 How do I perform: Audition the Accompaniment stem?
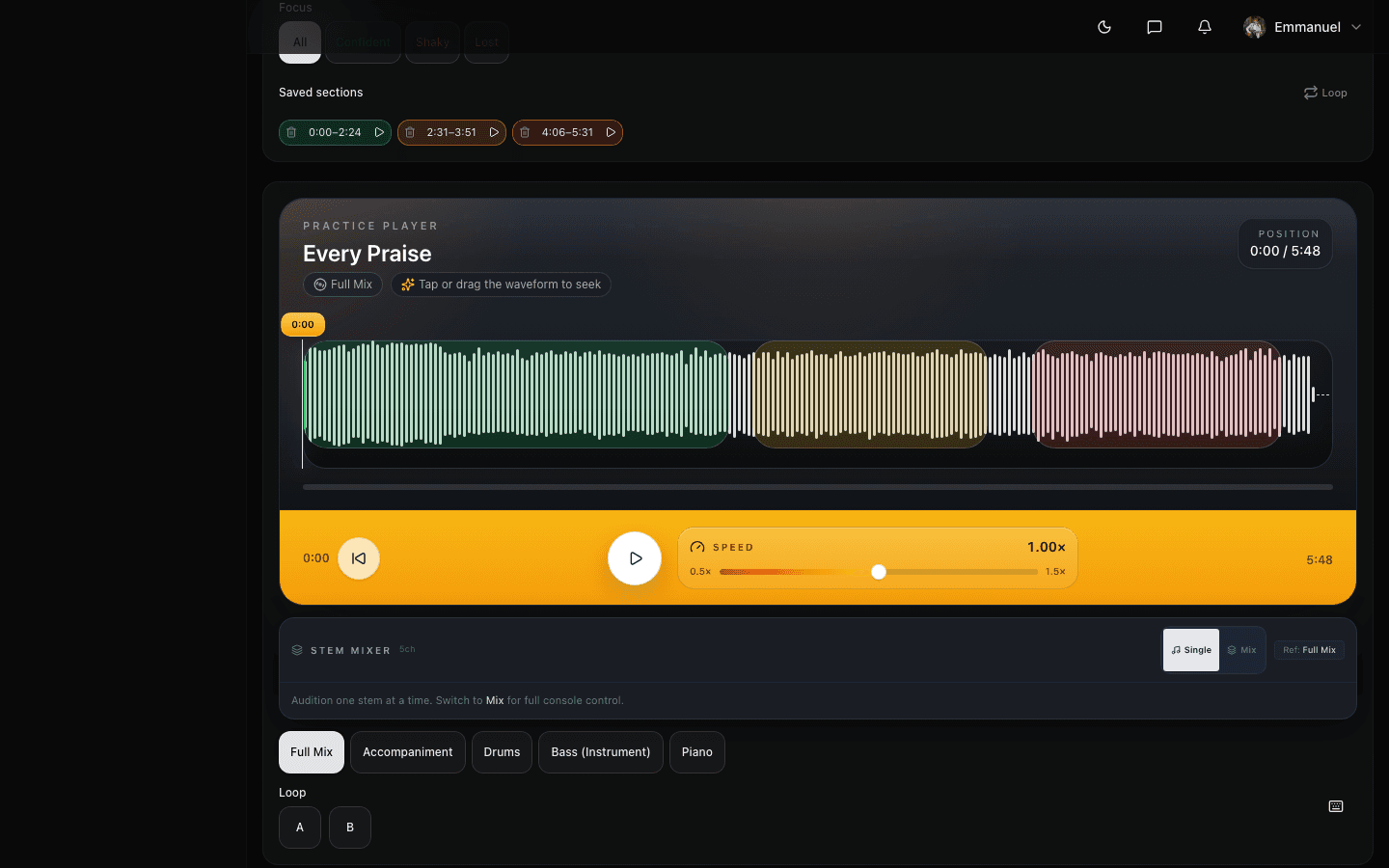pyautogui.click(x=407, y=752)
